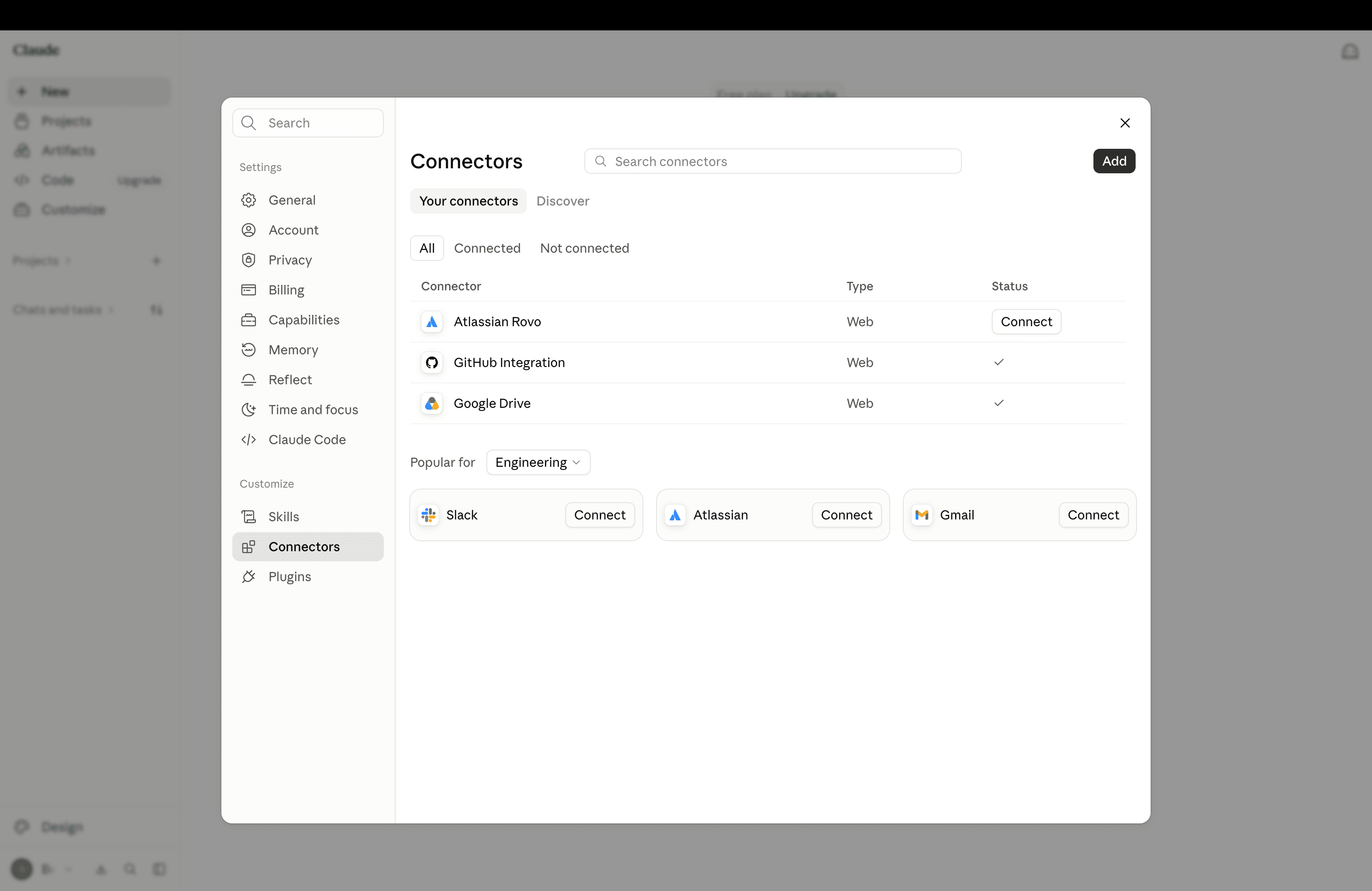Click Google Drive connected checkmark
Screen dimensions: 1372x891
pyautogui.click(x=999, y=403)
